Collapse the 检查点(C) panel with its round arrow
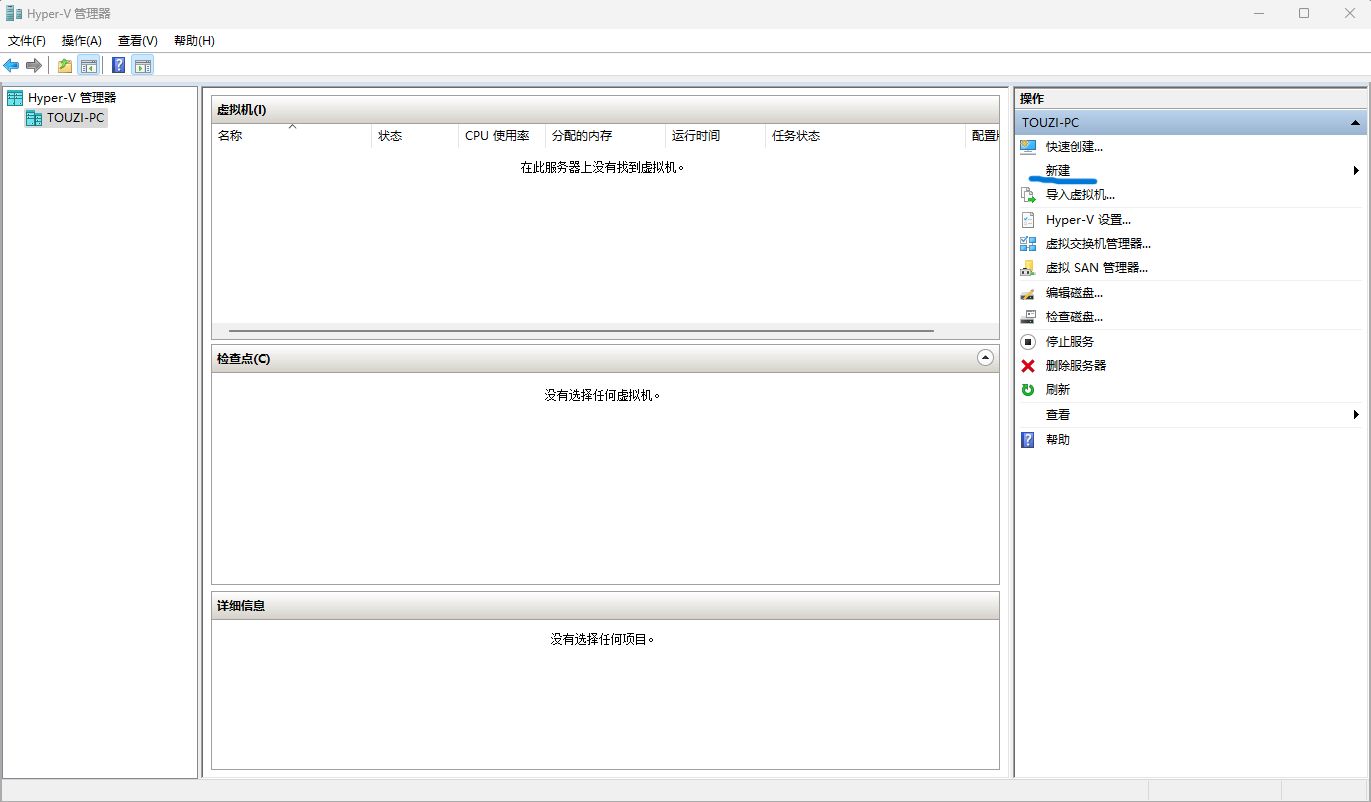 [x=985, y=358]
